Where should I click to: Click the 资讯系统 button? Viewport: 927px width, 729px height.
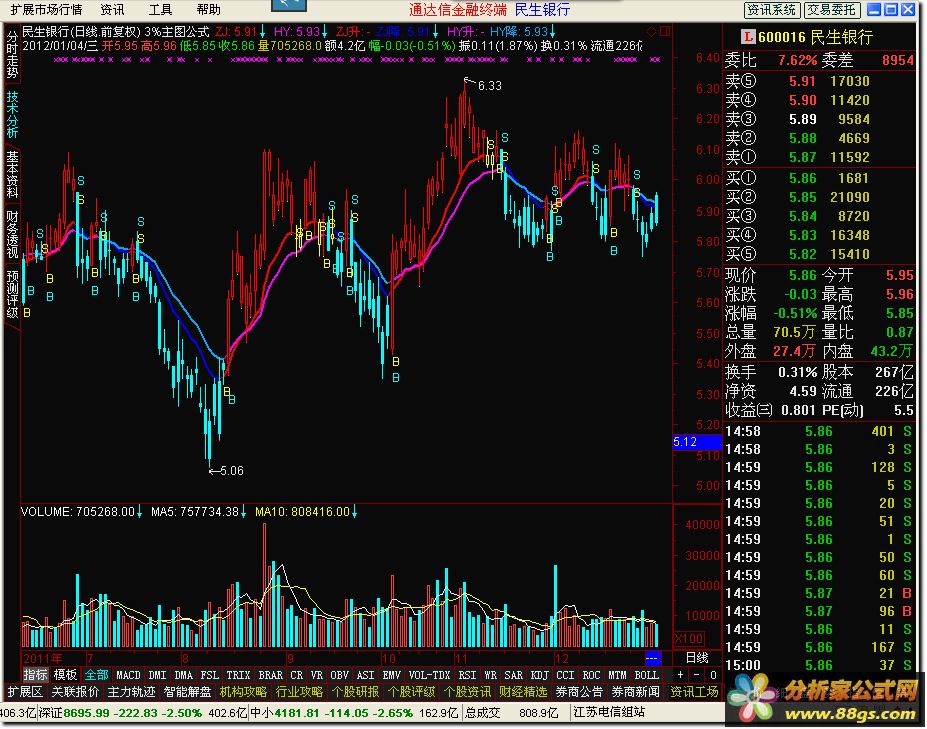coord(772,9)
